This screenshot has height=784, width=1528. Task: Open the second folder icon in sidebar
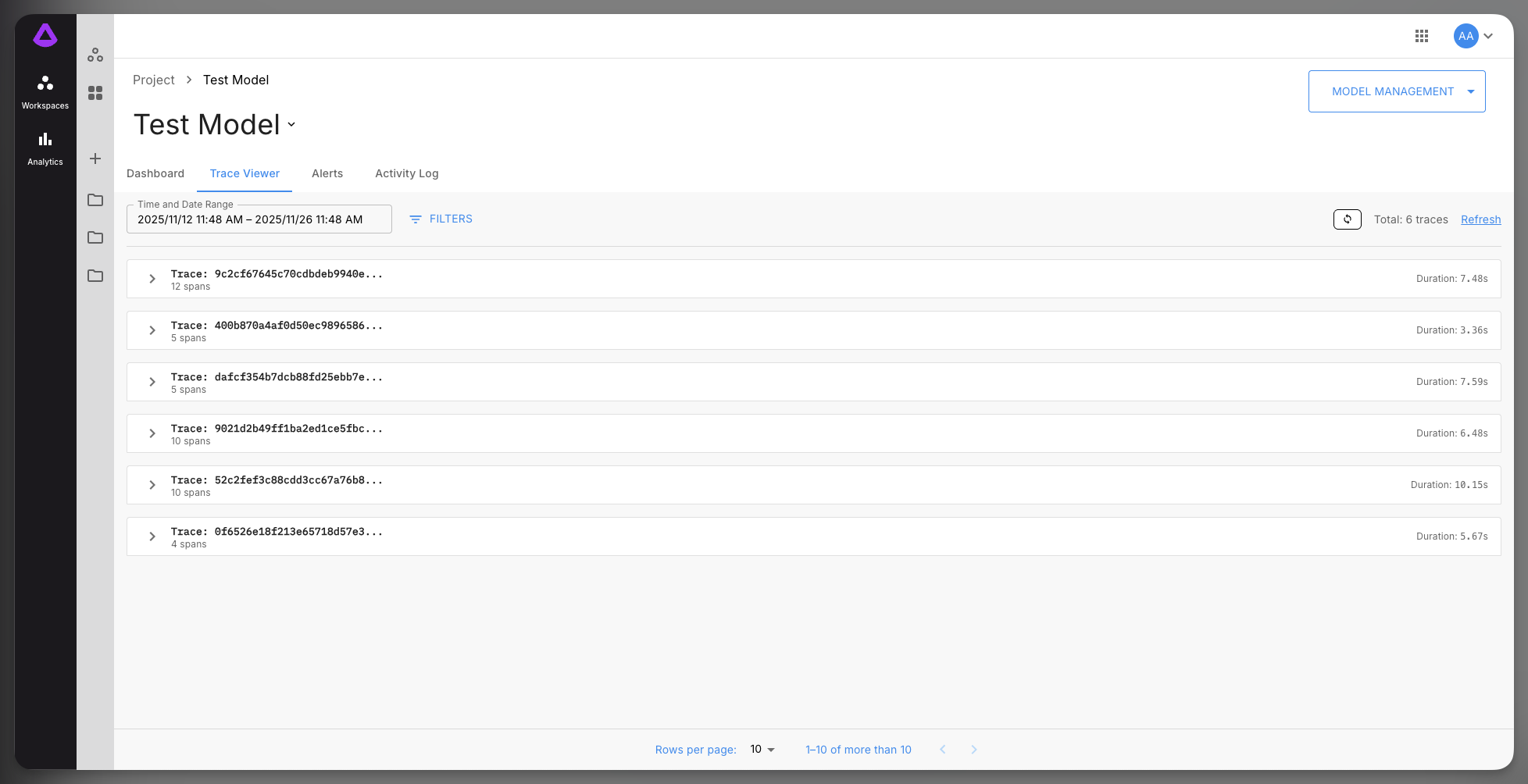coord(95,237)
